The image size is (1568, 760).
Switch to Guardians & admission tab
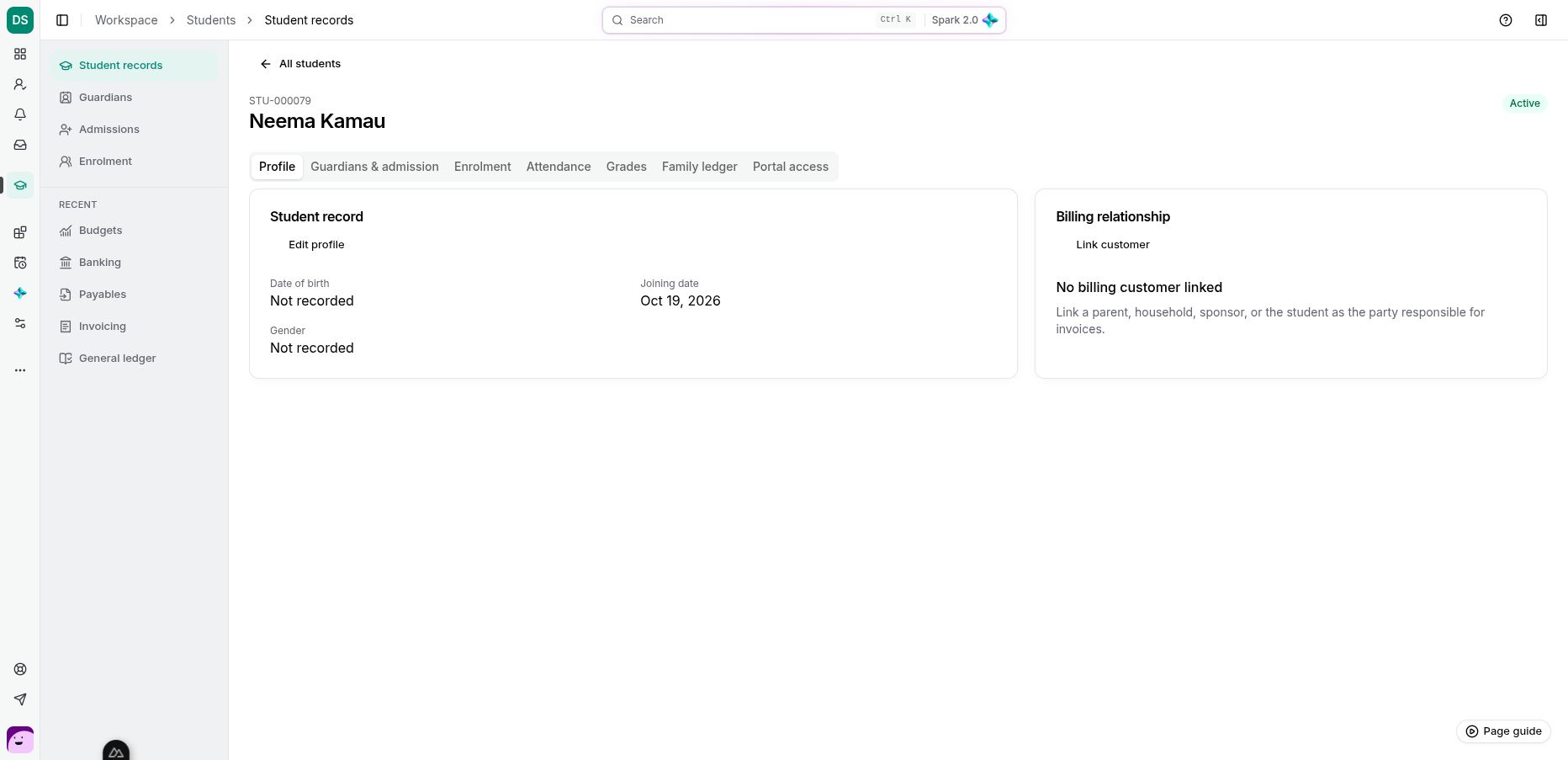374,167
